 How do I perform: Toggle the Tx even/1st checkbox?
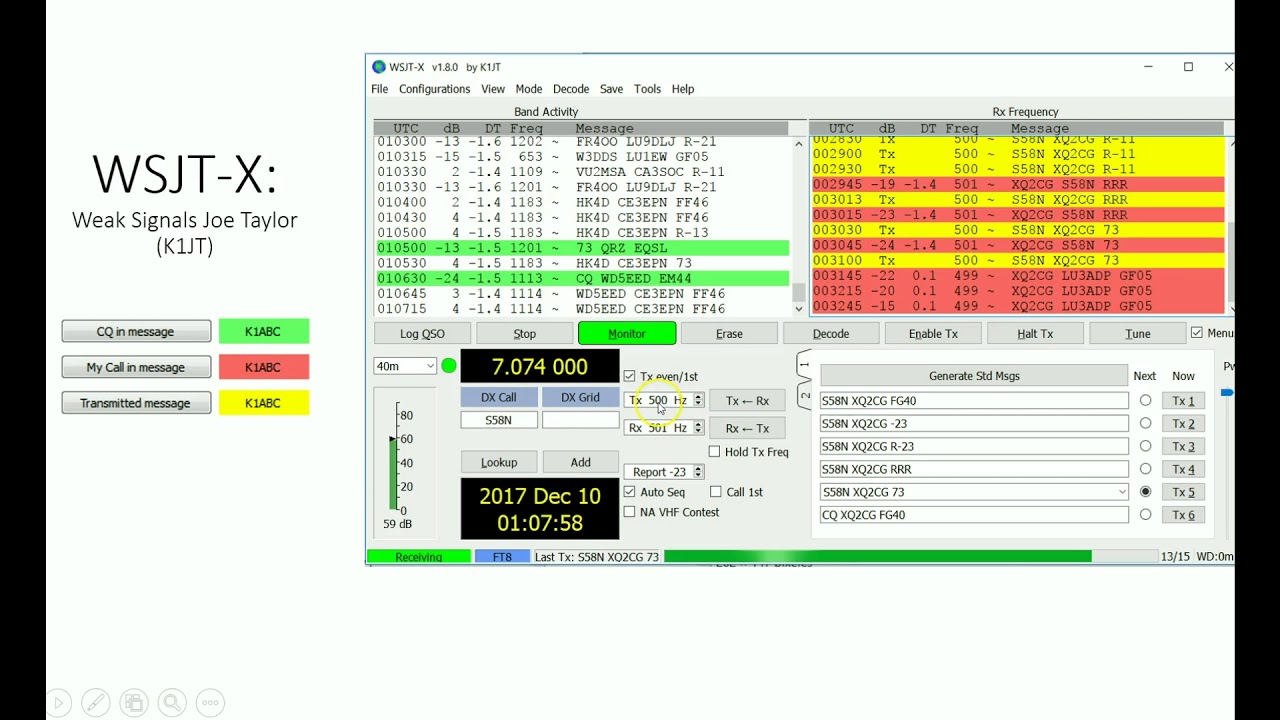[629, 376]
